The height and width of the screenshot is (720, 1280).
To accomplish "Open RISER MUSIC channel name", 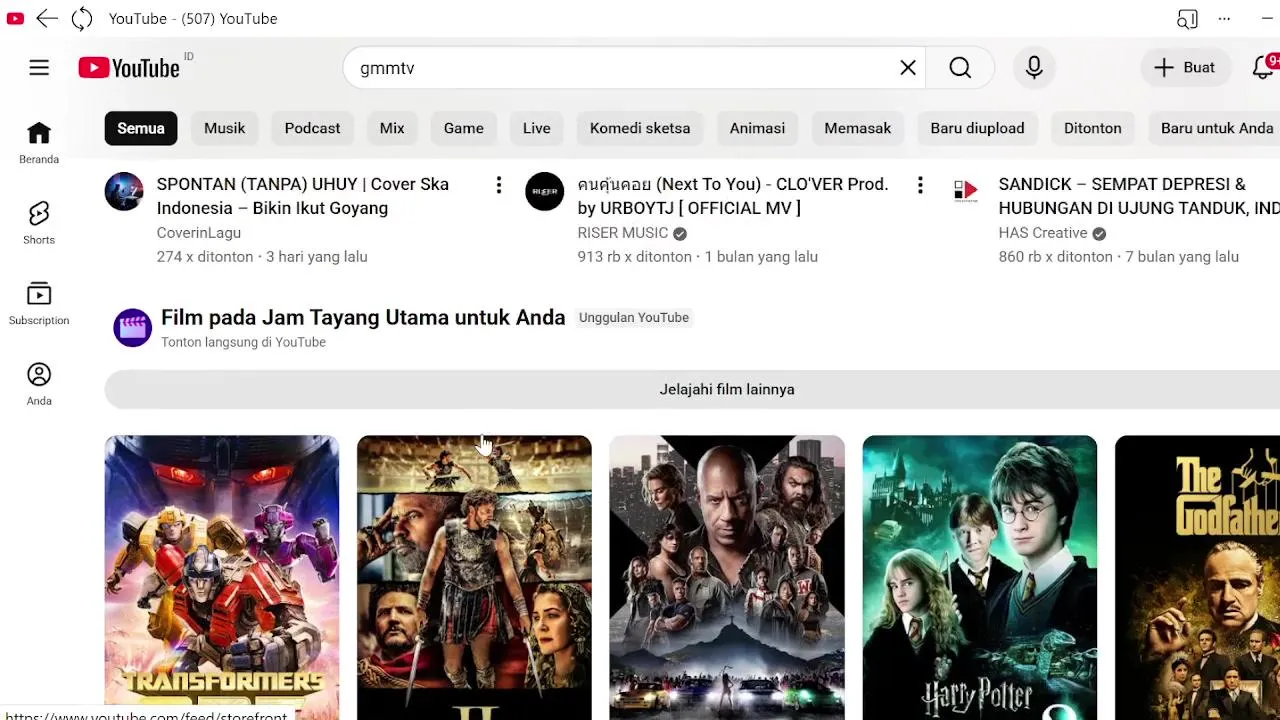I will coord(623,233).
